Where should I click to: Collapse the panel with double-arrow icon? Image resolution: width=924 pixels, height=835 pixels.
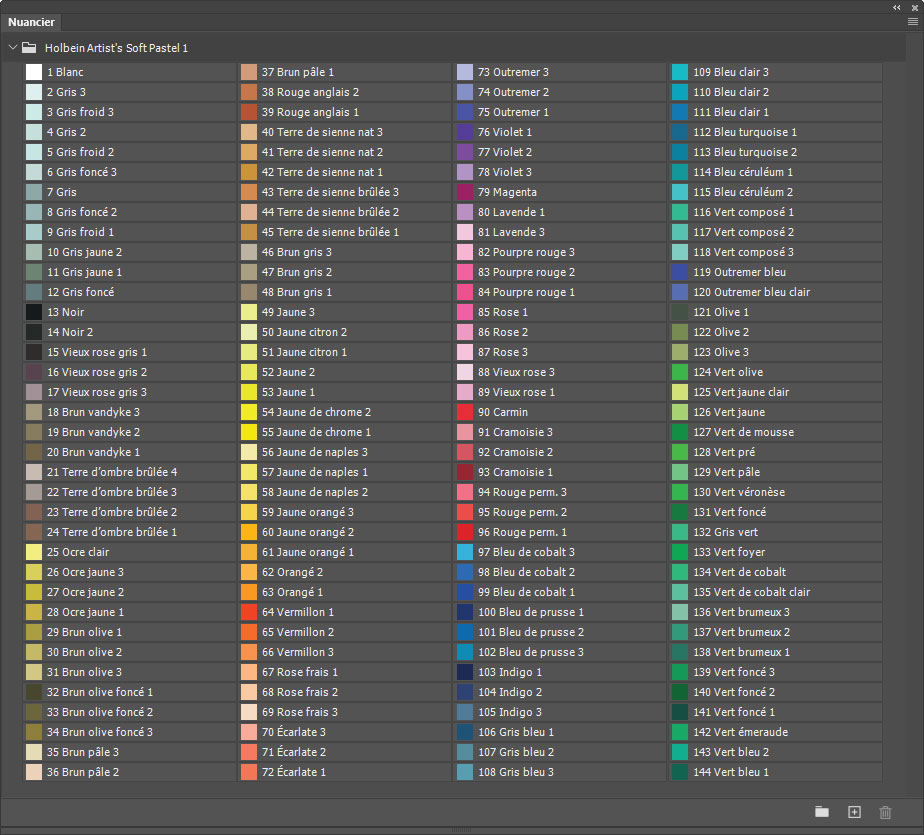(x=897, y=7)
